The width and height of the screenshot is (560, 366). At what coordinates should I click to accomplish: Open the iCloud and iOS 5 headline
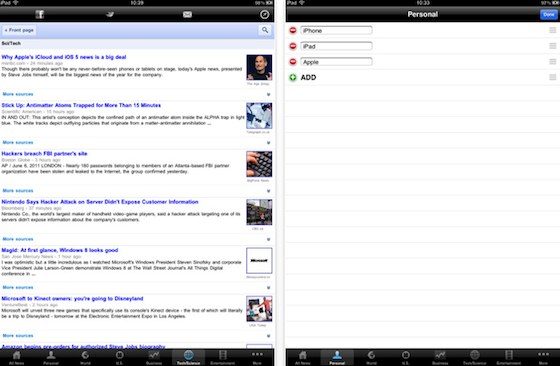[x=64, y=57]
